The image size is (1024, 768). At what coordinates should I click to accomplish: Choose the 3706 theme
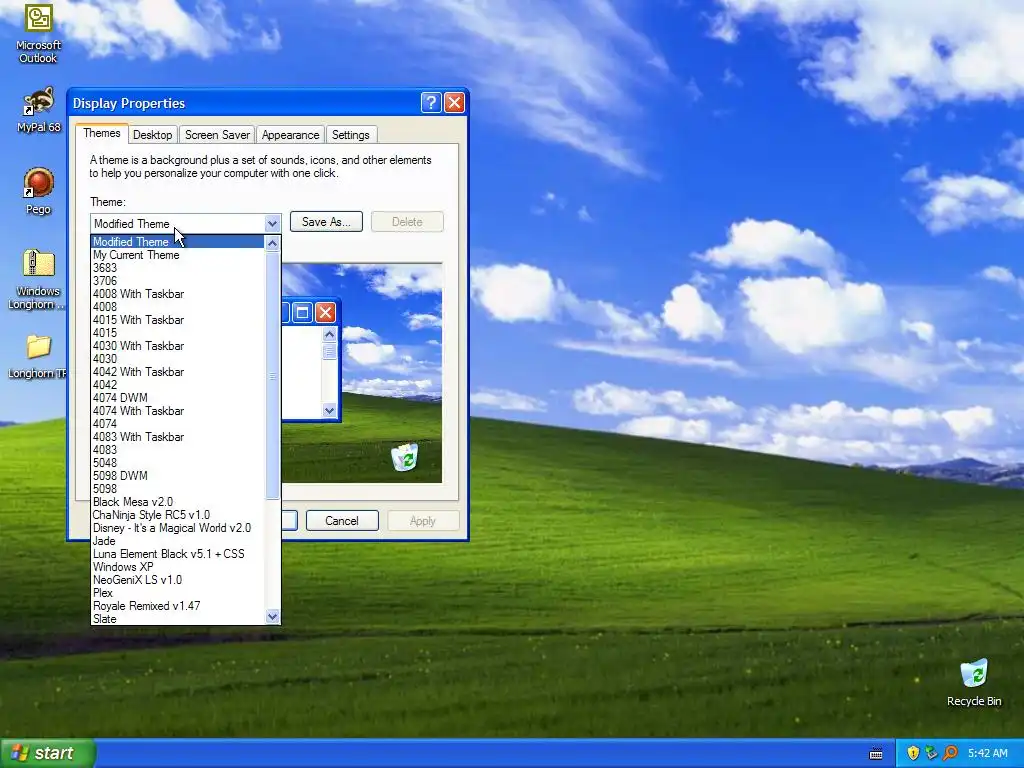[178, 281]
